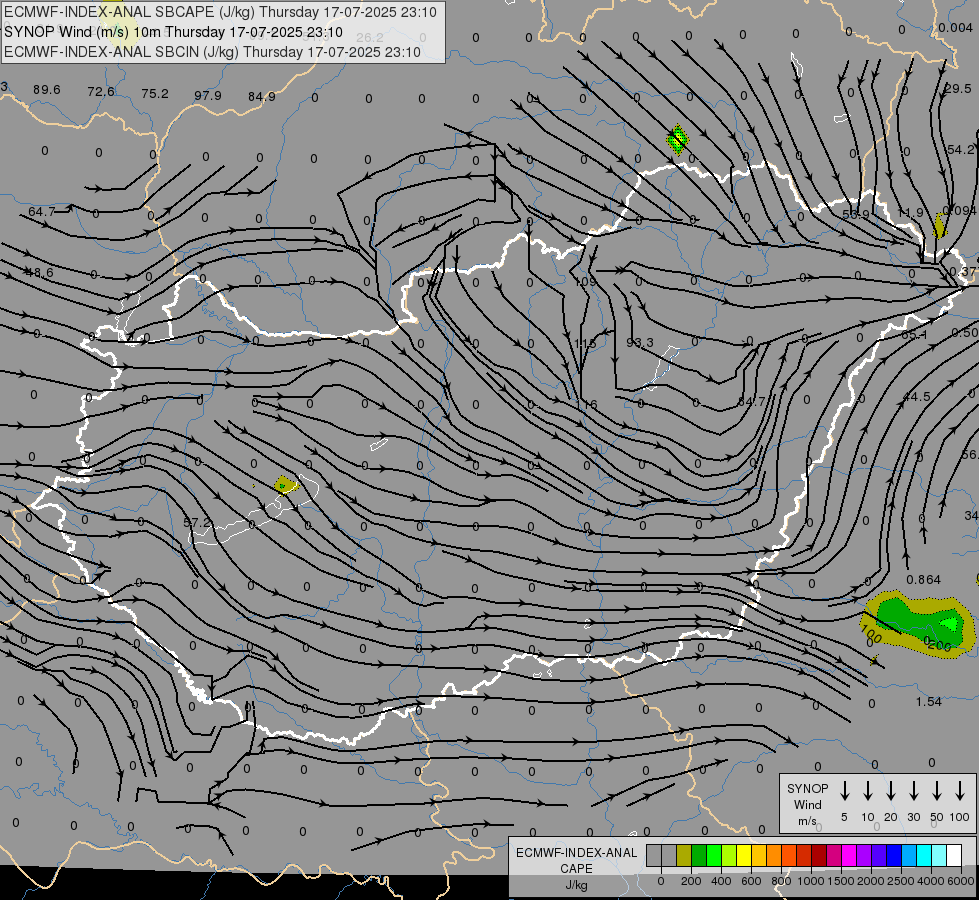
Task: Click the 10 m/s wind arrow in legend
Action: click(x=867, y=791)
